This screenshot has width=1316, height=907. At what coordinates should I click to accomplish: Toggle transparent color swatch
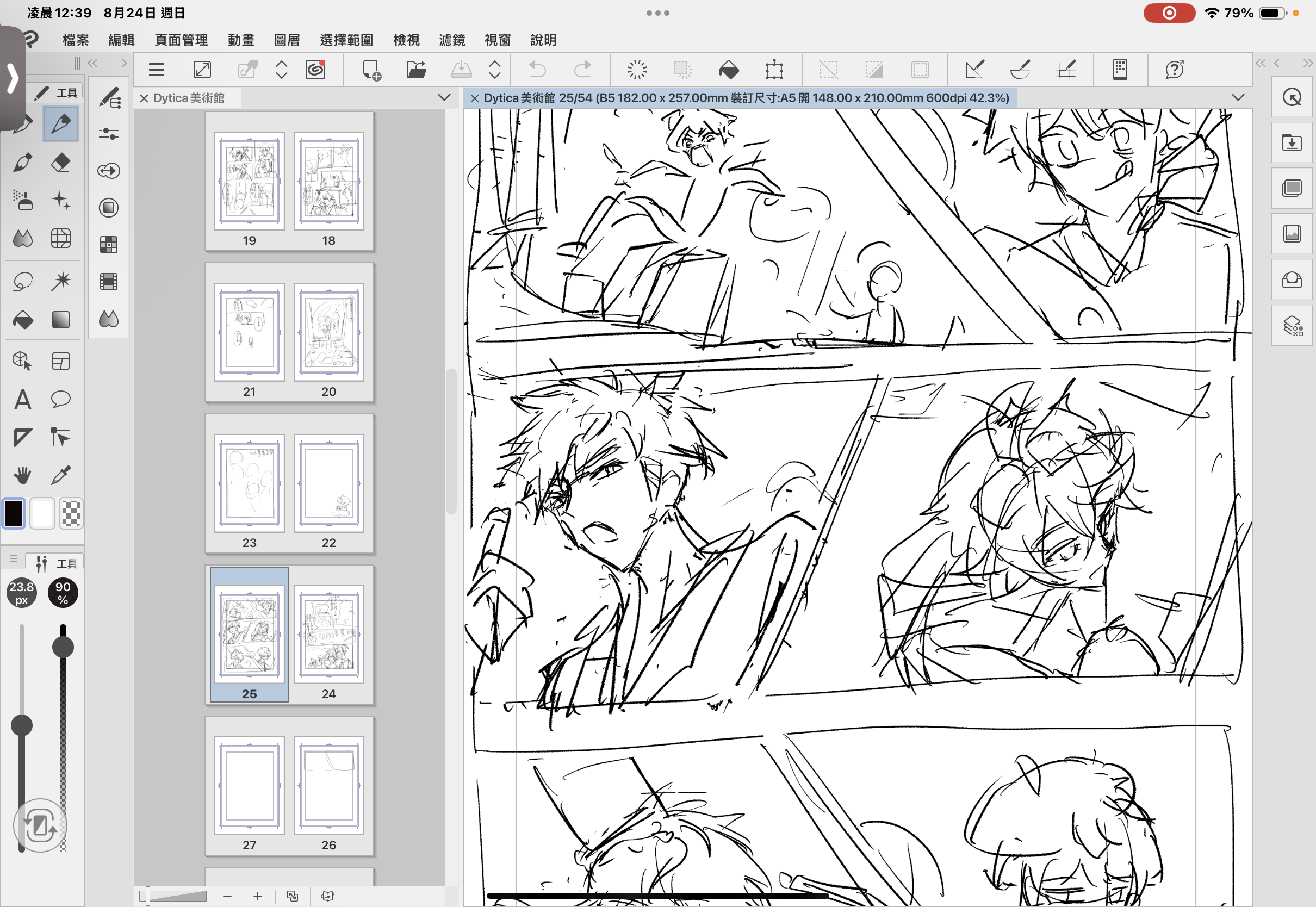[71, 513]
